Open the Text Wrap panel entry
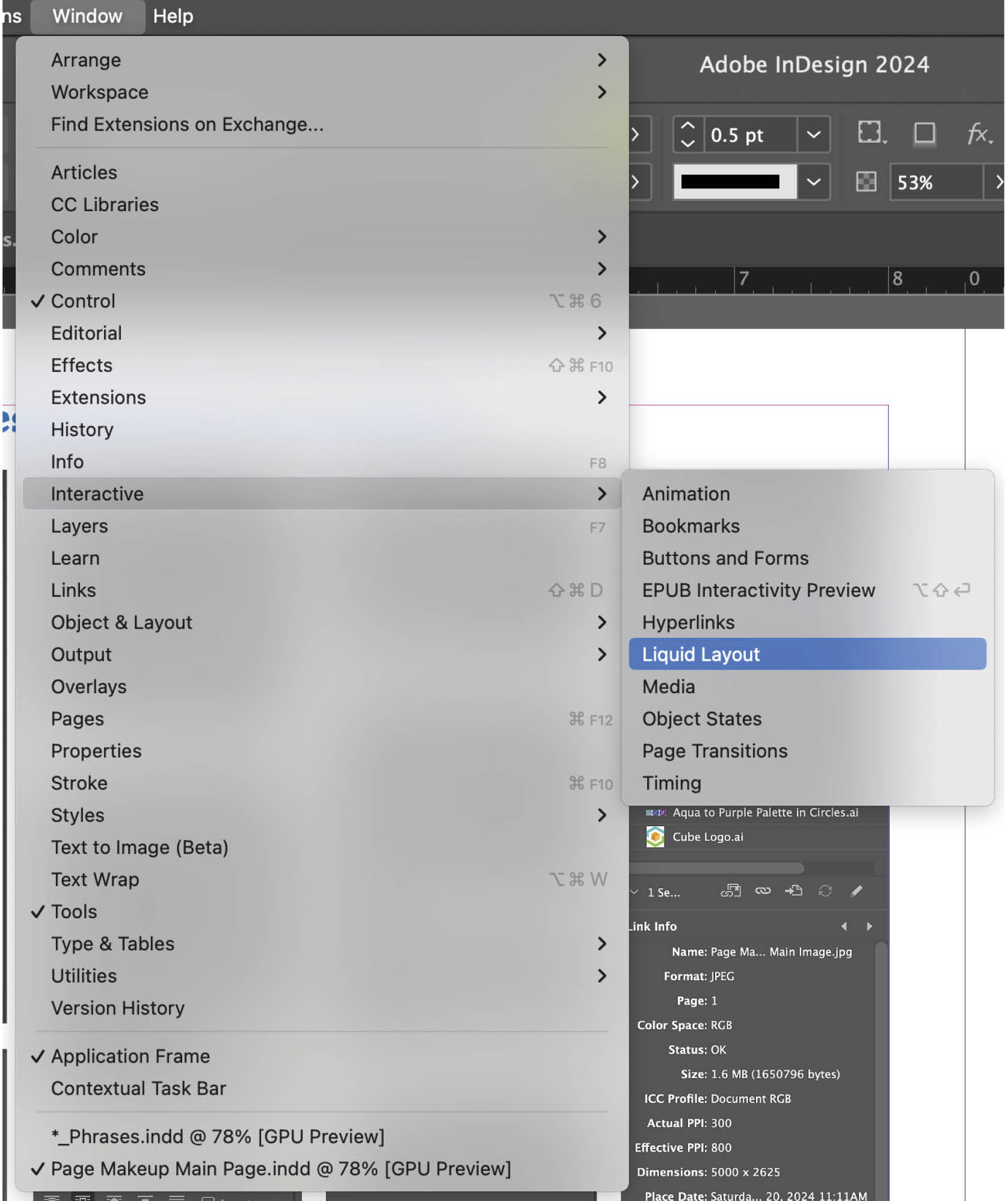Viewport: 1008px width, 1201px height. (x=322, y=880)
